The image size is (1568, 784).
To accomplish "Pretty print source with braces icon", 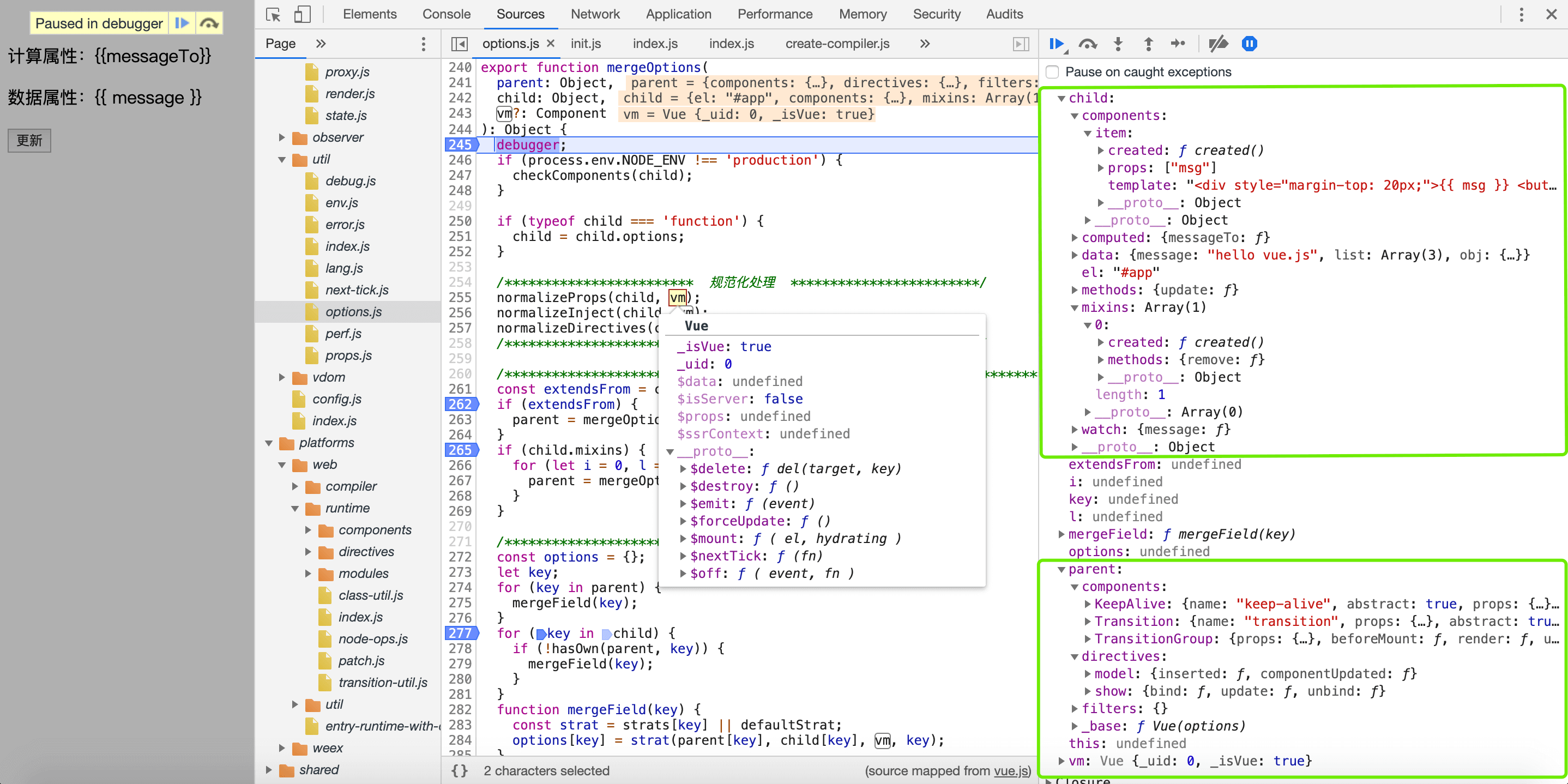I will (460, 770).
